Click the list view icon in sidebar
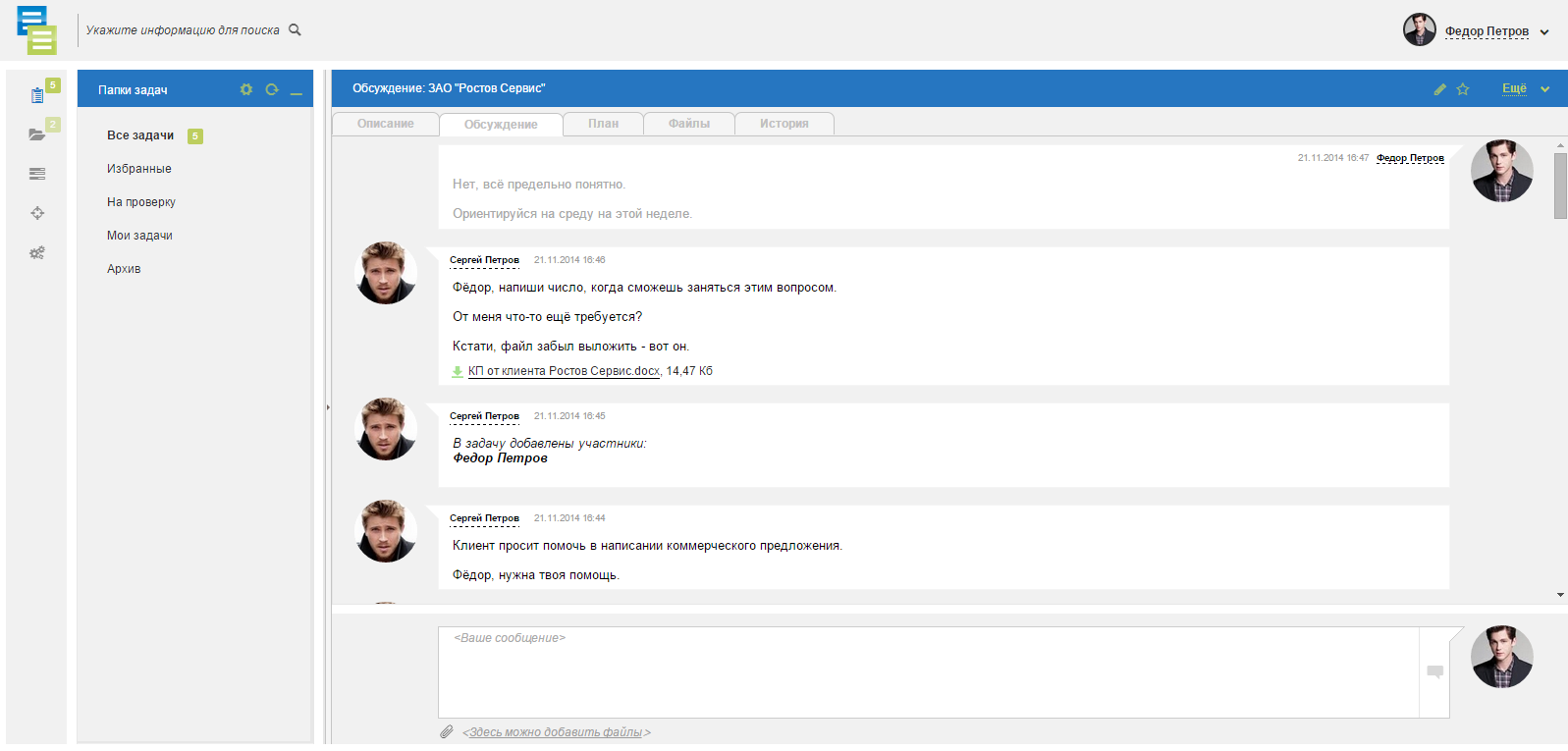 37,174
